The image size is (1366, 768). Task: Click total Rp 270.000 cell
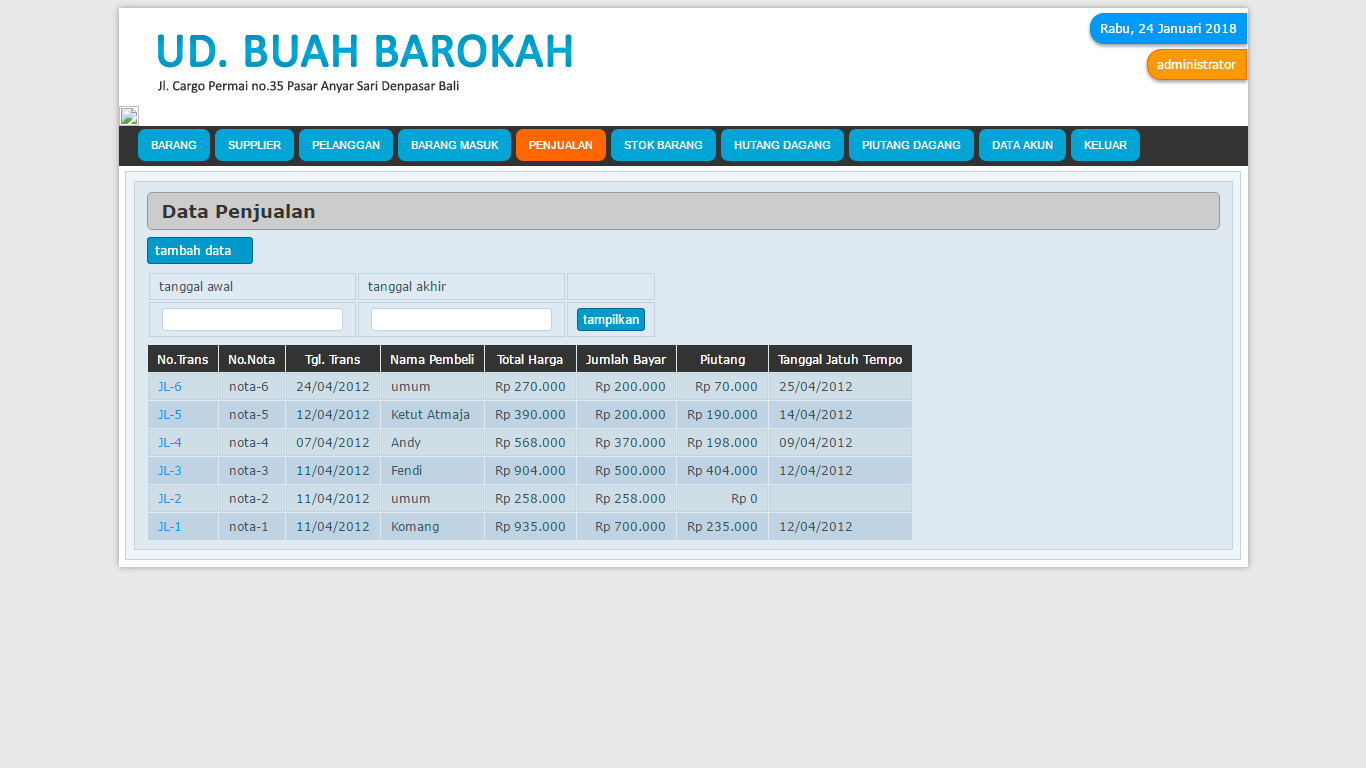(530, 387)
